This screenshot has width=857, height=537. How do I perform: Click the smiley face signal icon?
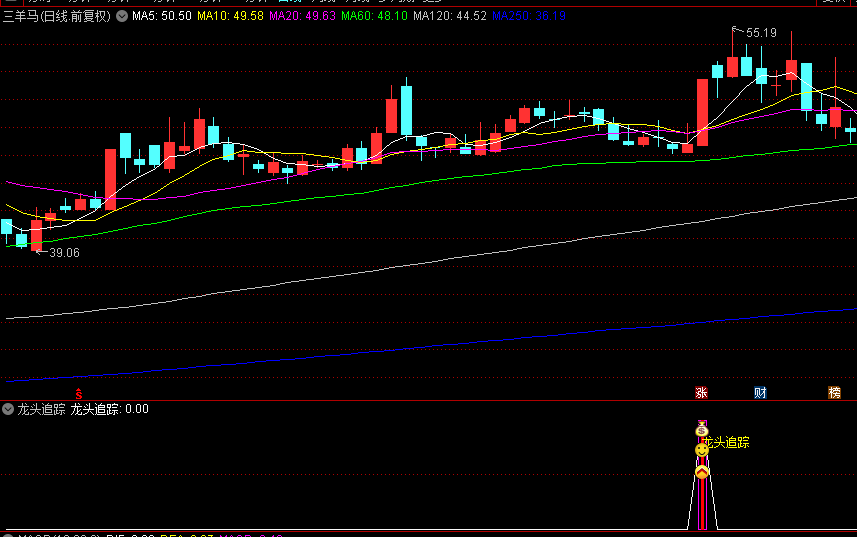pos(702,450)
